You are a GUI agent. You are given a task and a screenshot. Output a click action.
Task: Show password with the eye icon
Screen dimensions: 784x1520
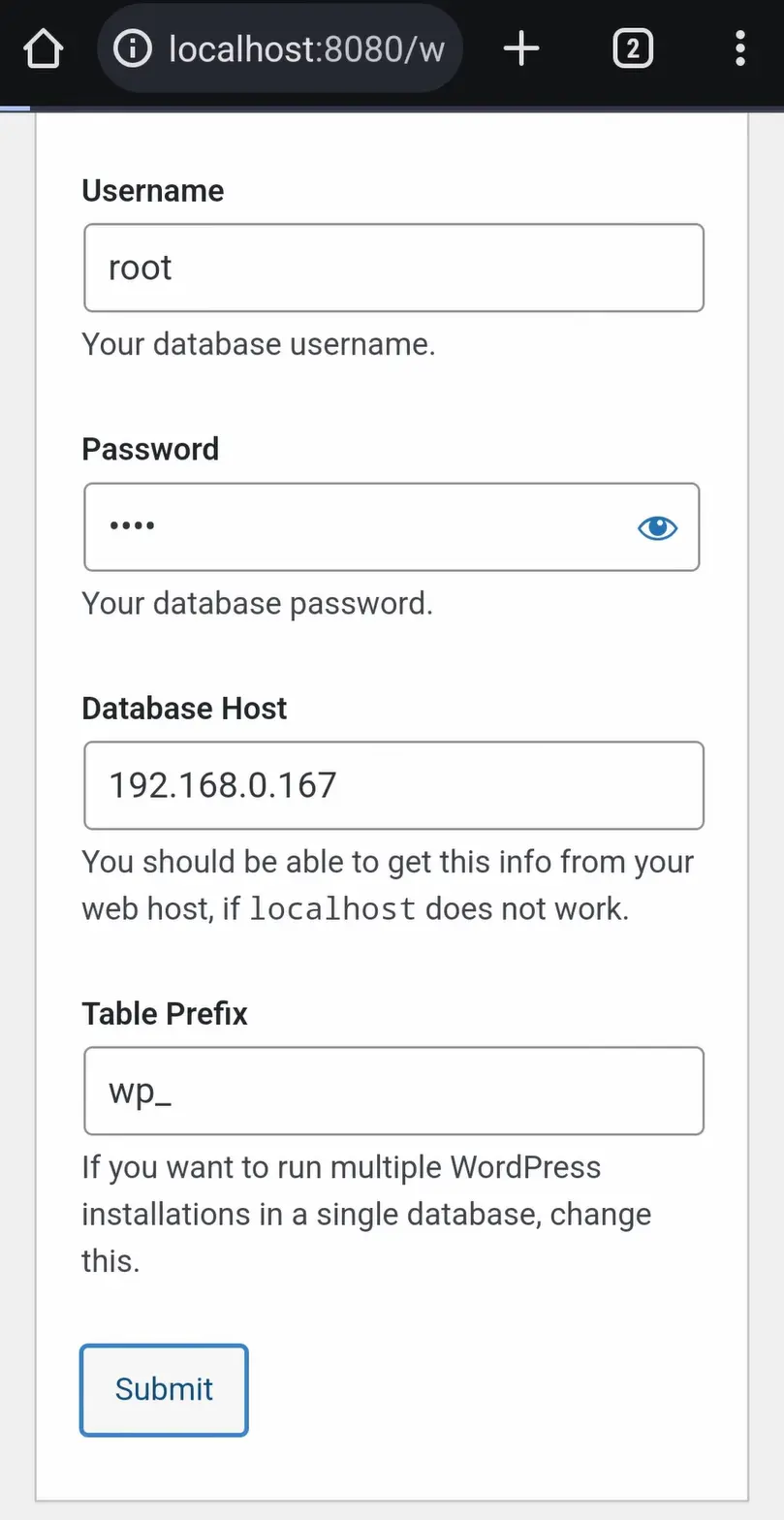(657, 527)
